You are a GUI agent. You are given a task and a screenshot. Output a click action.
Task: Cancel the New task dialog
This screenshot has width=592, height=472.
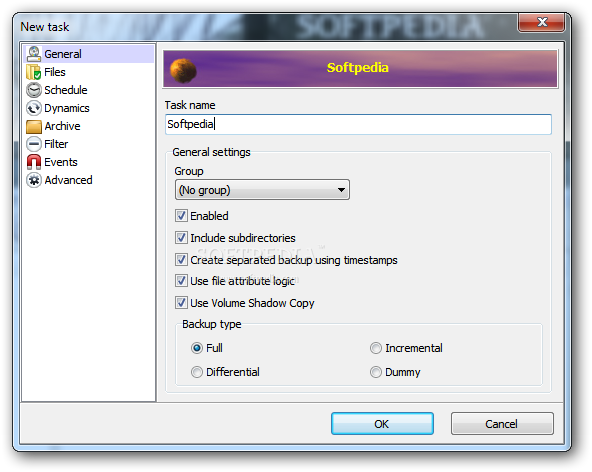pos(502,424)
